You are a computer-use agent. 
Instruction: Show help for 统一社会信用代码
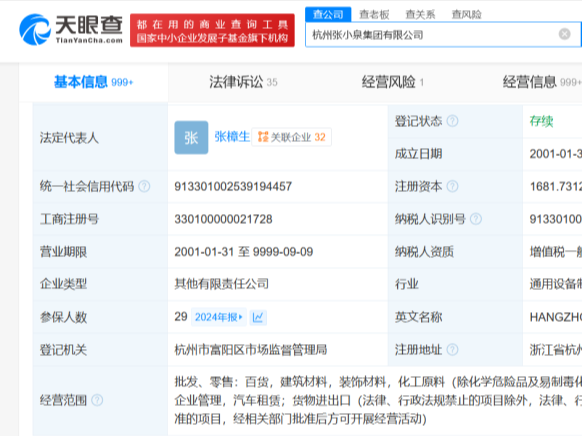tap(144, 186)
